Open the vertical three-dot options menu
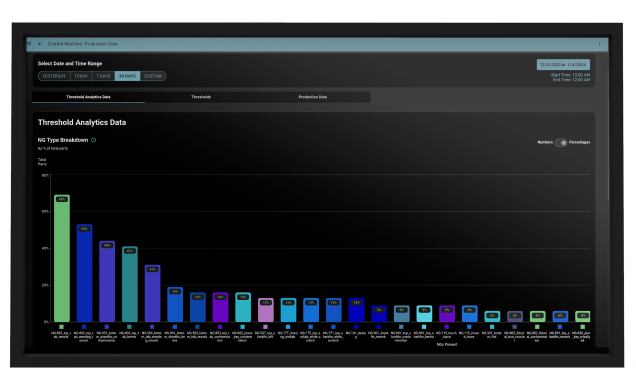The width and height of the screenshot is (636, 381). tap(599, 44)
